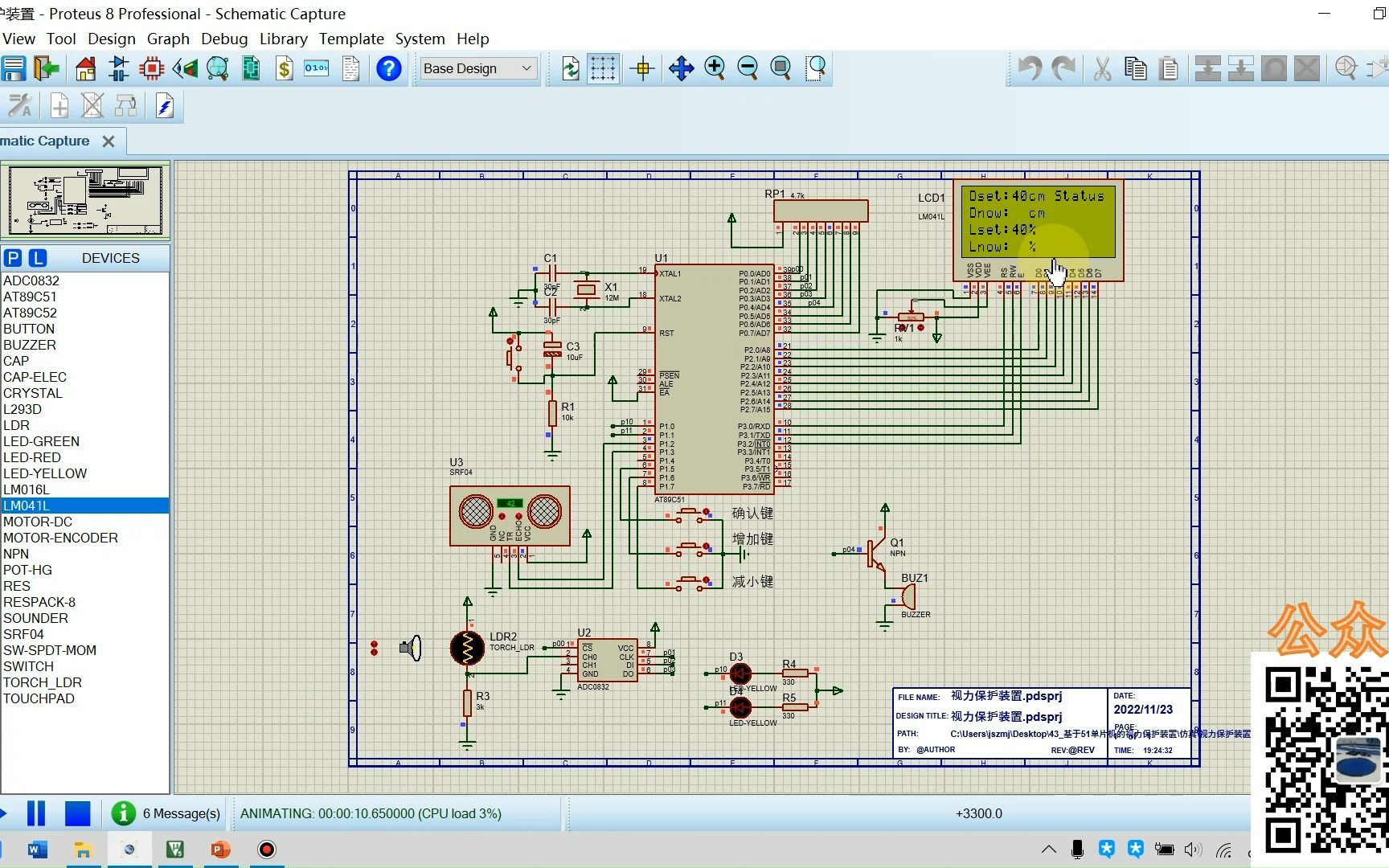Viewport: 1389px width, 868px height.
Task: Select ADC0832 in devices list
Action: click(x=85, y=280)
